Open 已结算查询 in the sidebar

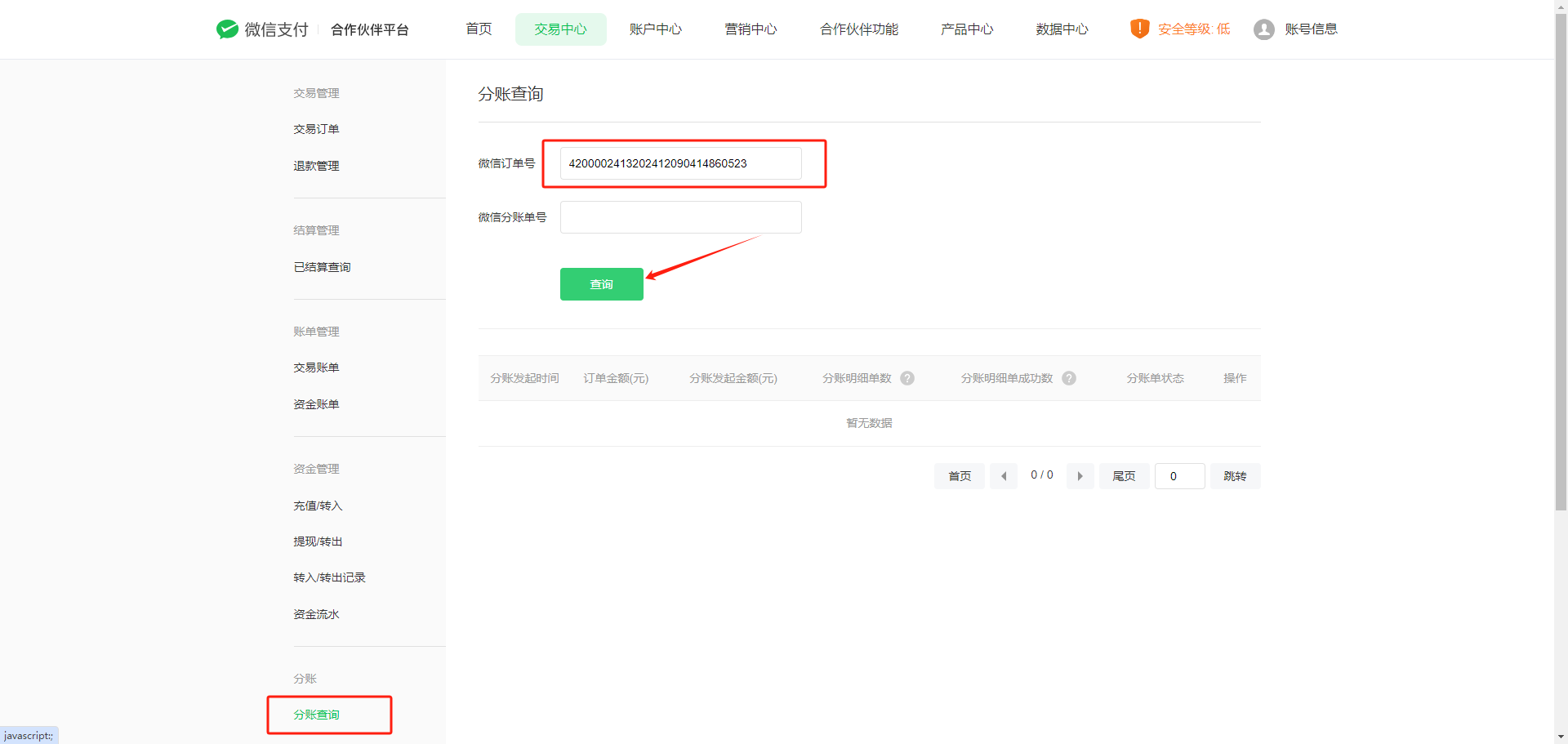click(323, 267)
